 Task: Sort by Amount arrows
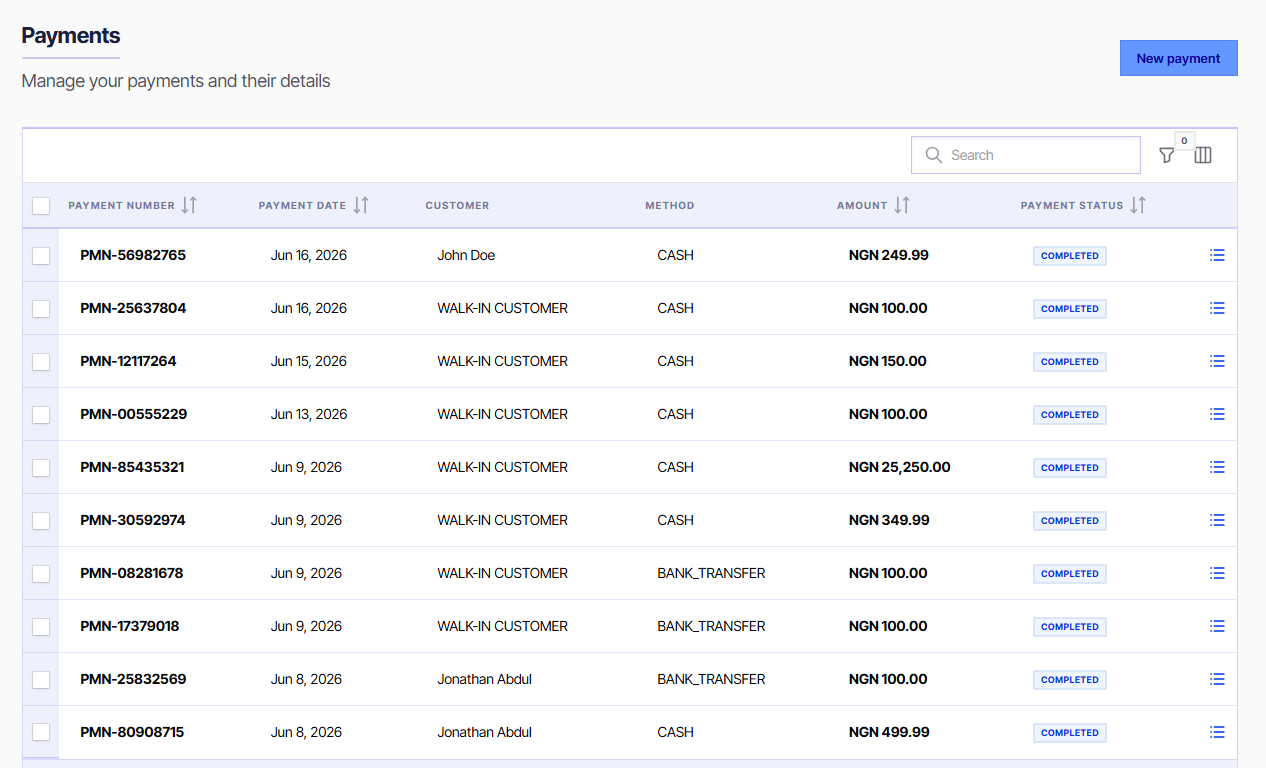tap(902, 205)
